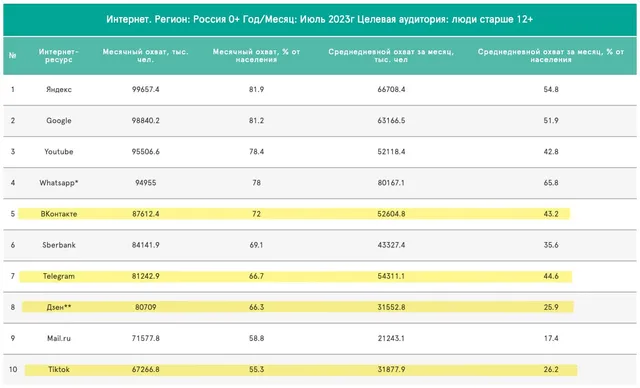
Task: Click the daily percent '42.8' for Youtube
Action: (x=551, y=151)
